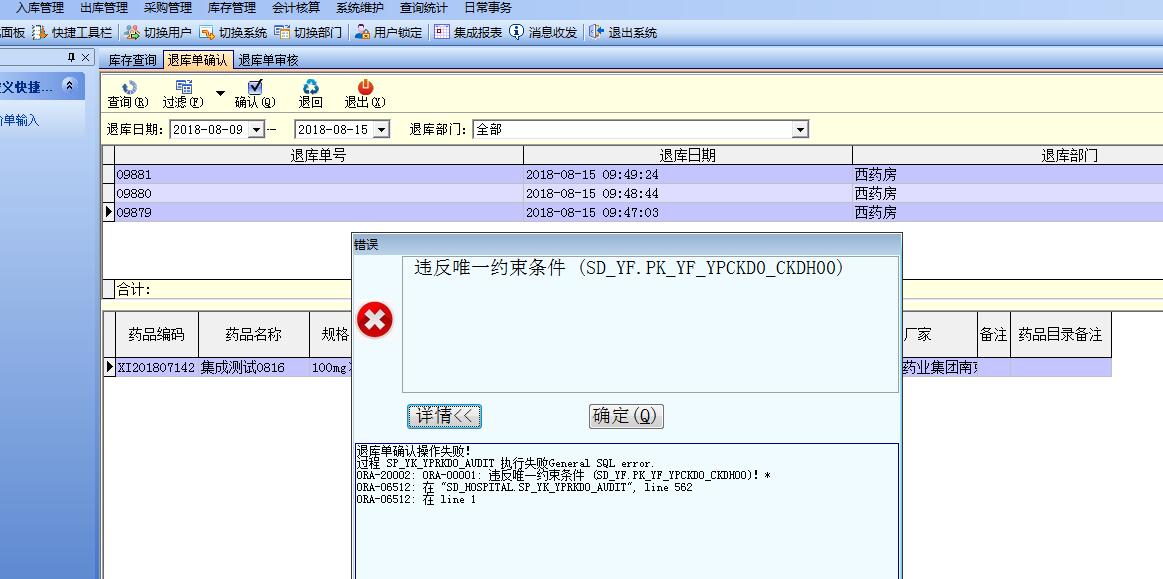Open 消息收发 from the toolbar
Screen dimensions: 1163x579
tap(544, 33)
